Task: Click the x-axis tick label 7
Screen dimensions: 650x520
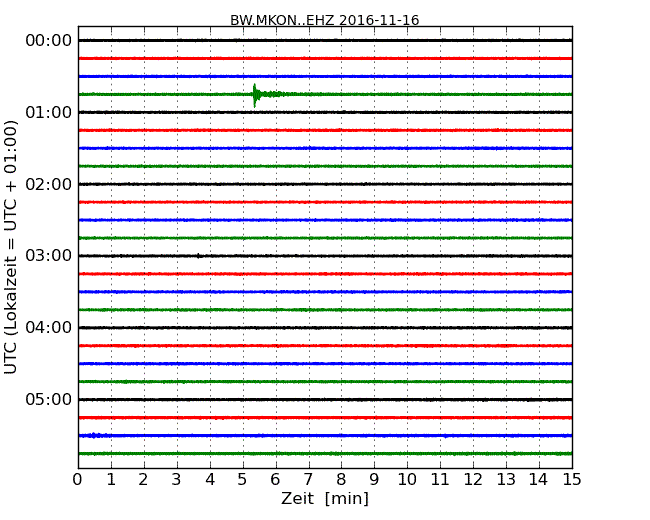Action: point(308,480)
